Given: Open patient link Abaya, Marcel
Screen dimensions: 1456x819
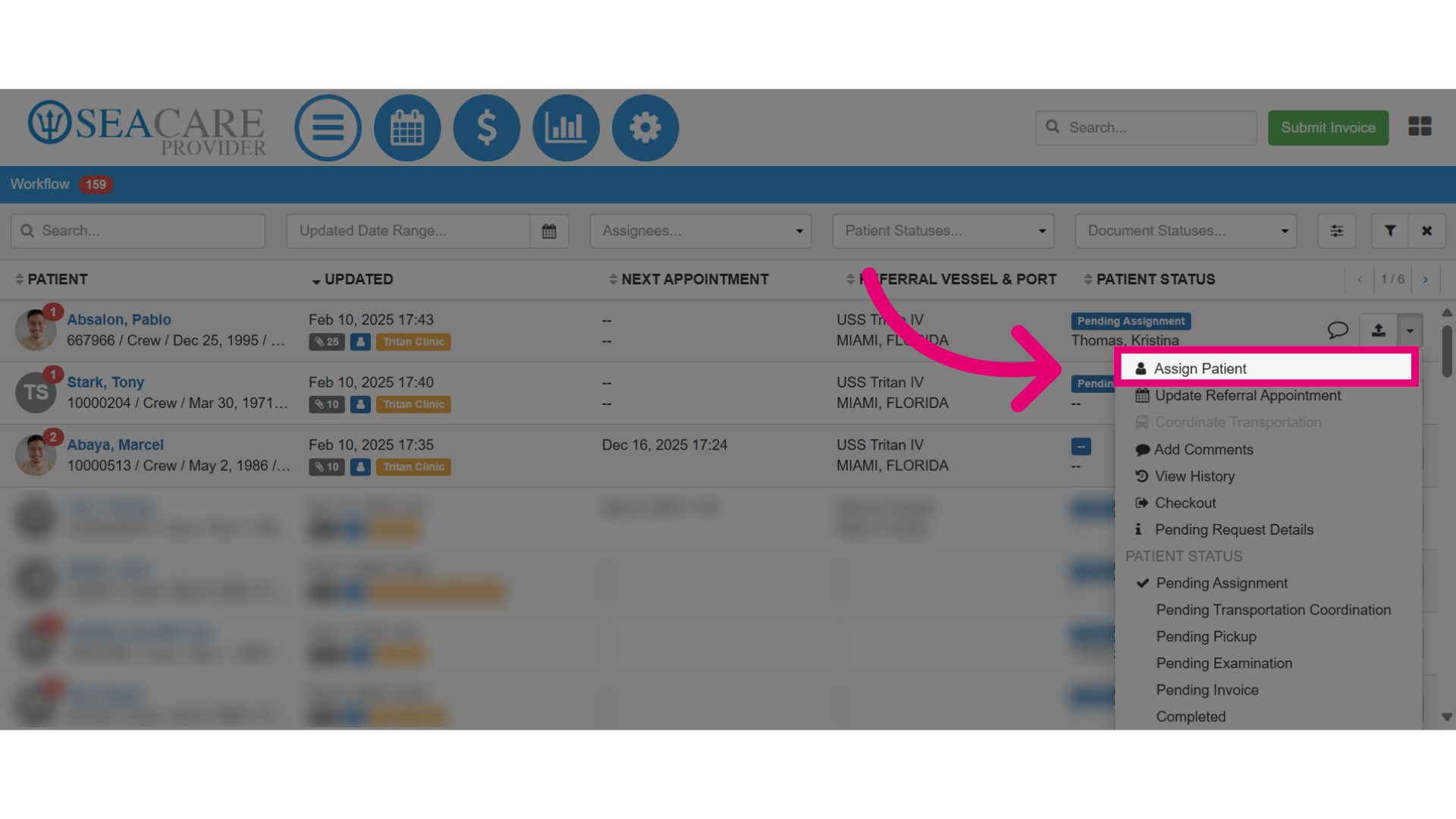Looking at the screenshot, I should (115, 445).
